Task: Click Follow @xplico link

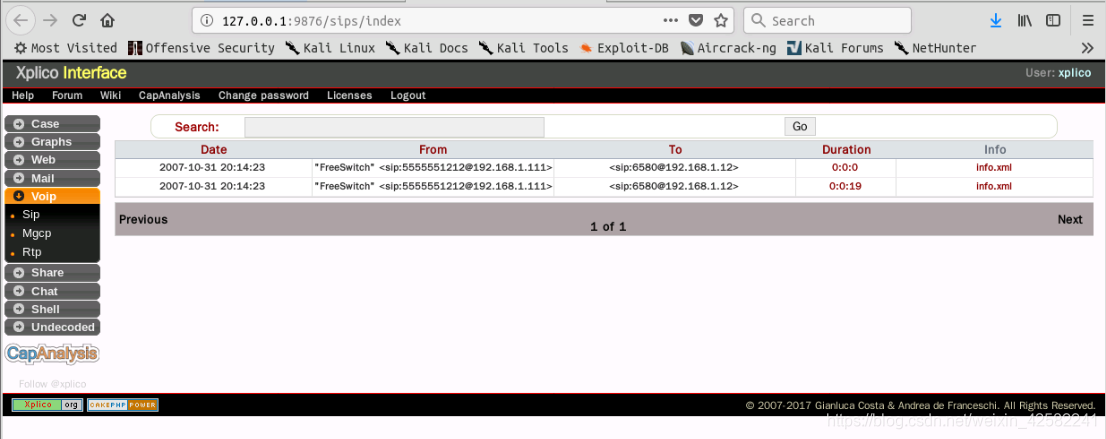Action: tap(52, 384)
